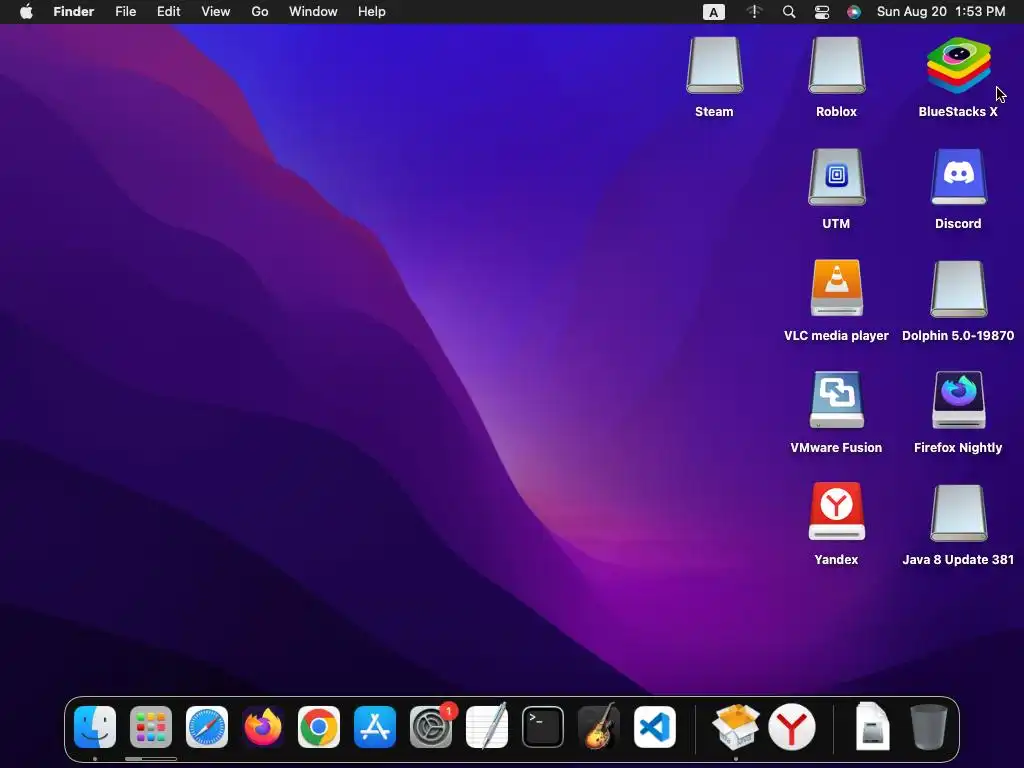Open the Trash from the Dock
This screenshot has height=768, width=1024.
coord(929,727)
